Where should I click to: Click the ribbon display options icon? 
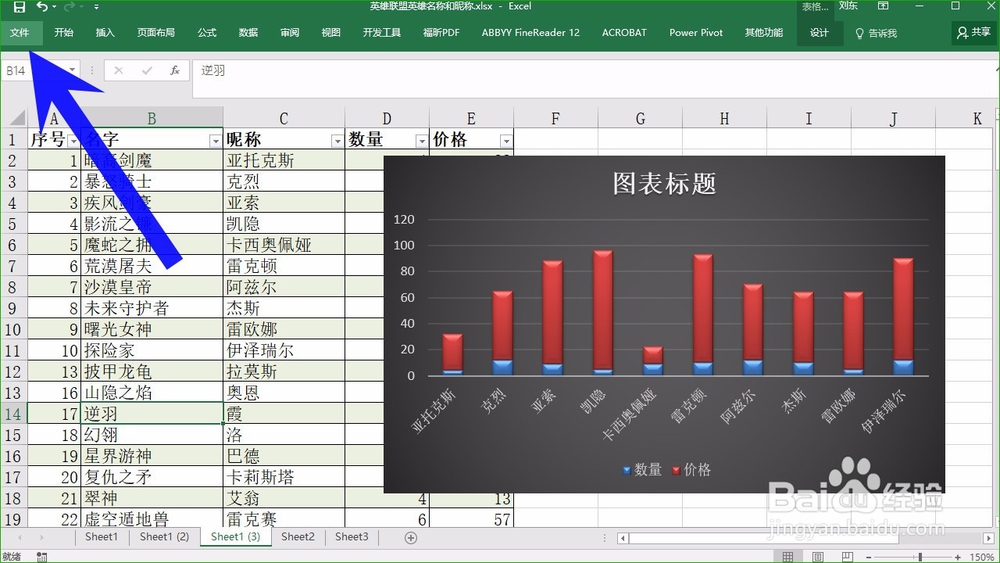(883, 6)
